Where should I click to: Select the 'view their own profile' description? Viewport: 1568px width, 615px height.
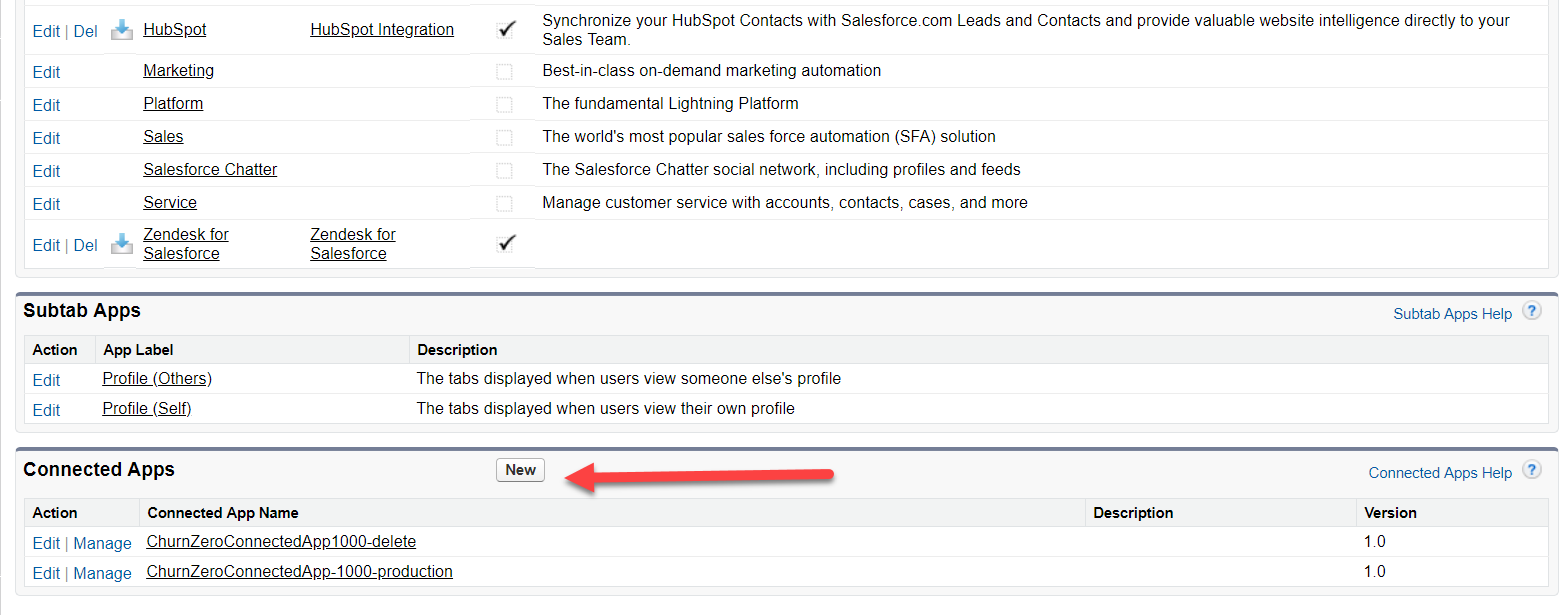point(605,408)
